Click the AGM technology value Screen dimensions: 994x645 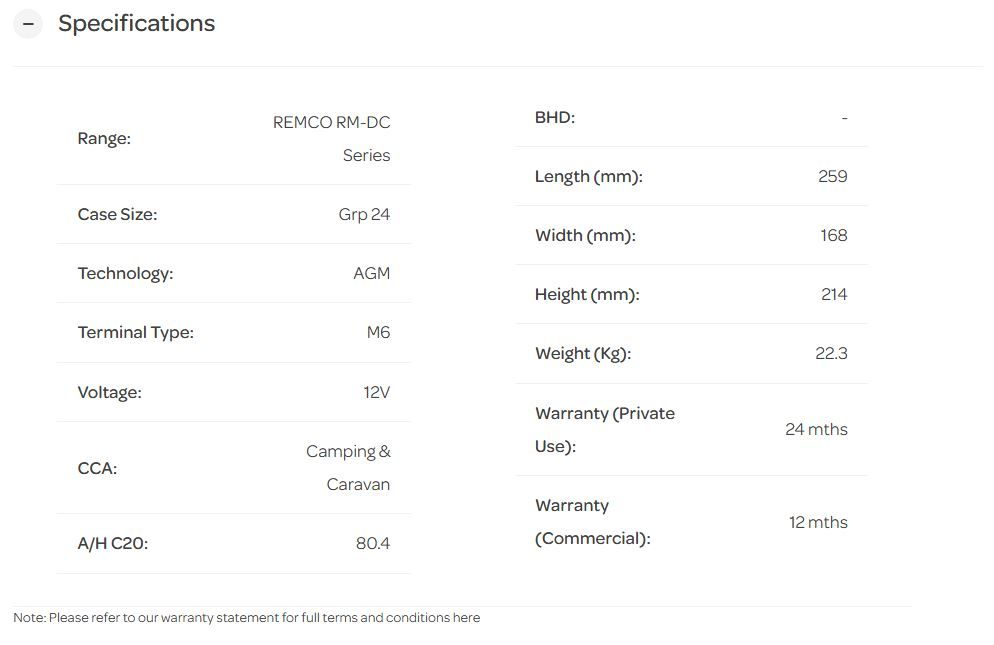(x=371, y=273)
